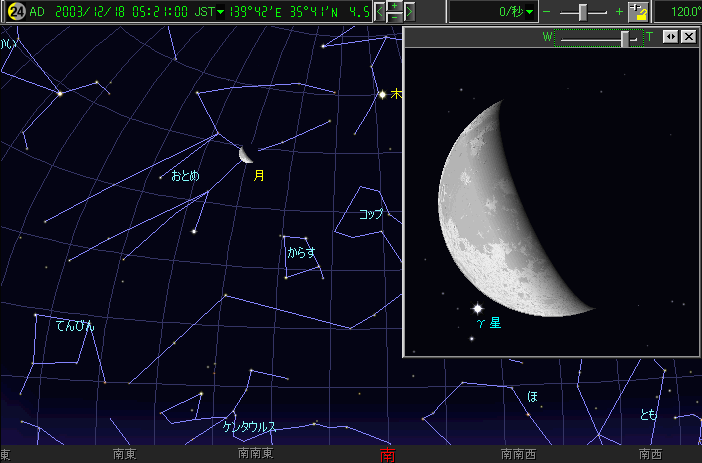Image resolution: width=702 pixels, height=463 pixels.
Task: Click the longitude latitude location display
Action: [x=285, y=12]
